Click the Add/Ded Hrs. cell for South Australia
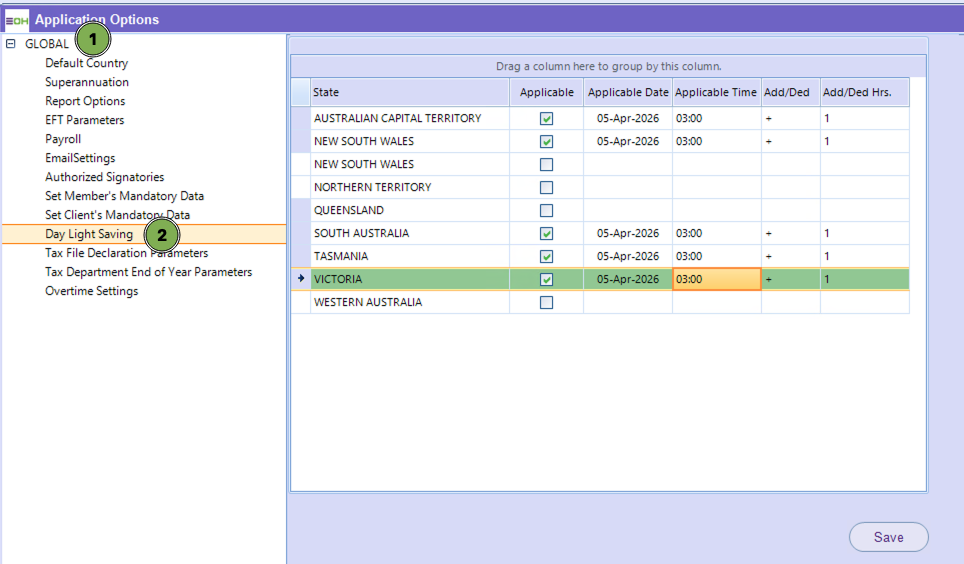 [864, 234]
